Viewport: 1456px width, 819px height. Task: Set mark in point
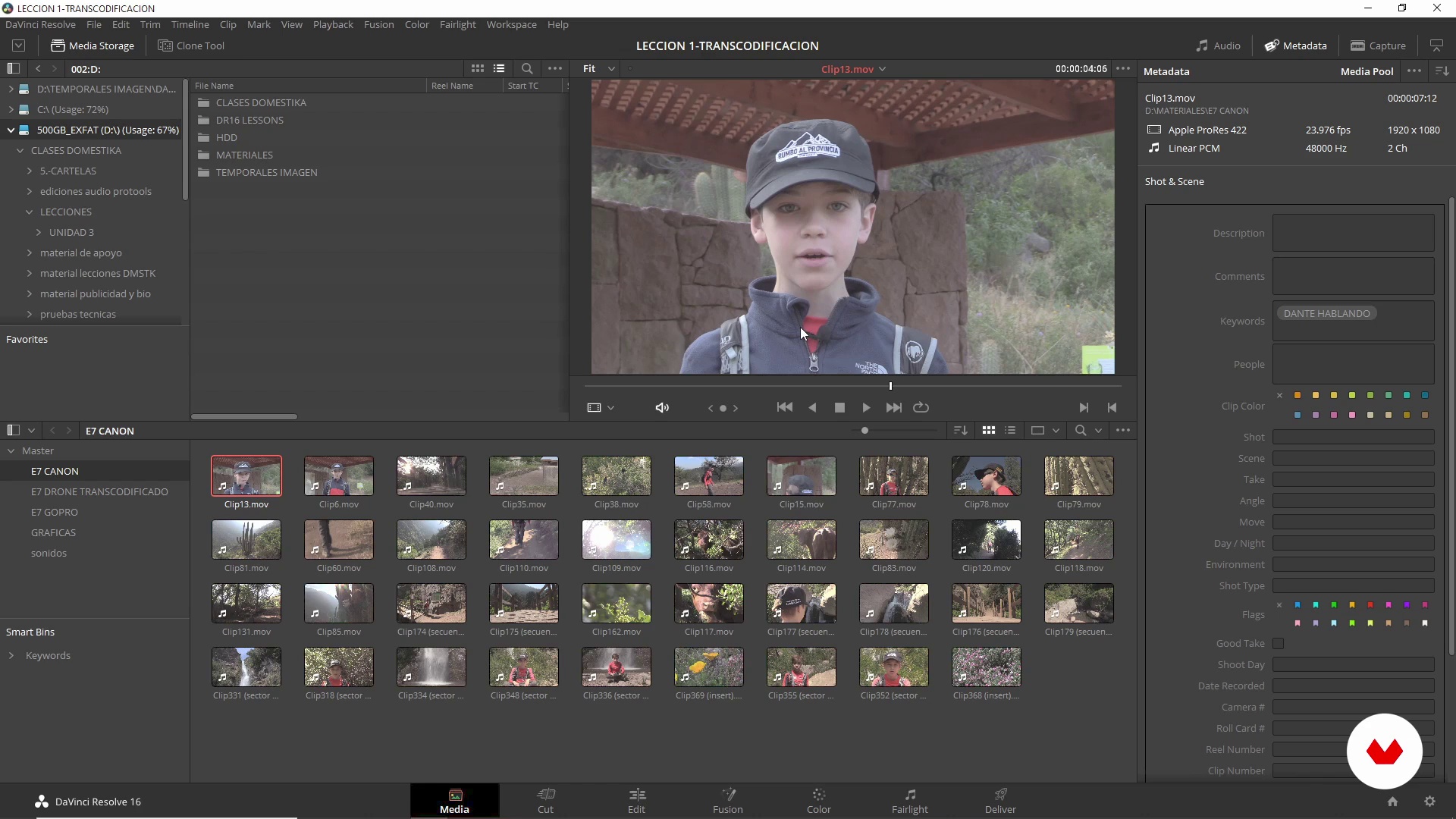pyautogui.click(x=1084, y=408)
